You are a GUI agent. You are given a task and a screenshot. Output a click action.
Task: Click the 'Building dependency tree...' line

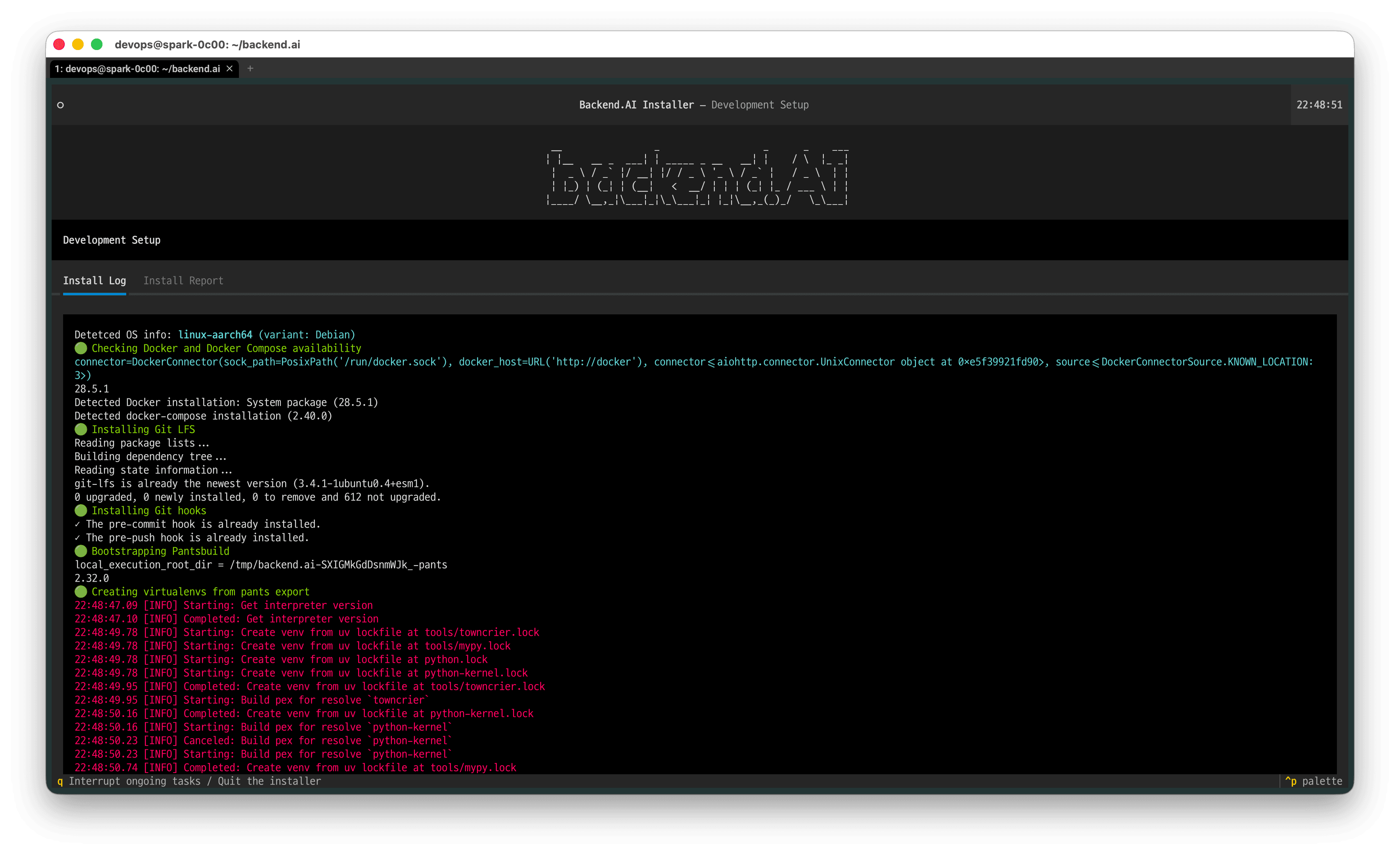pos(150,457)
